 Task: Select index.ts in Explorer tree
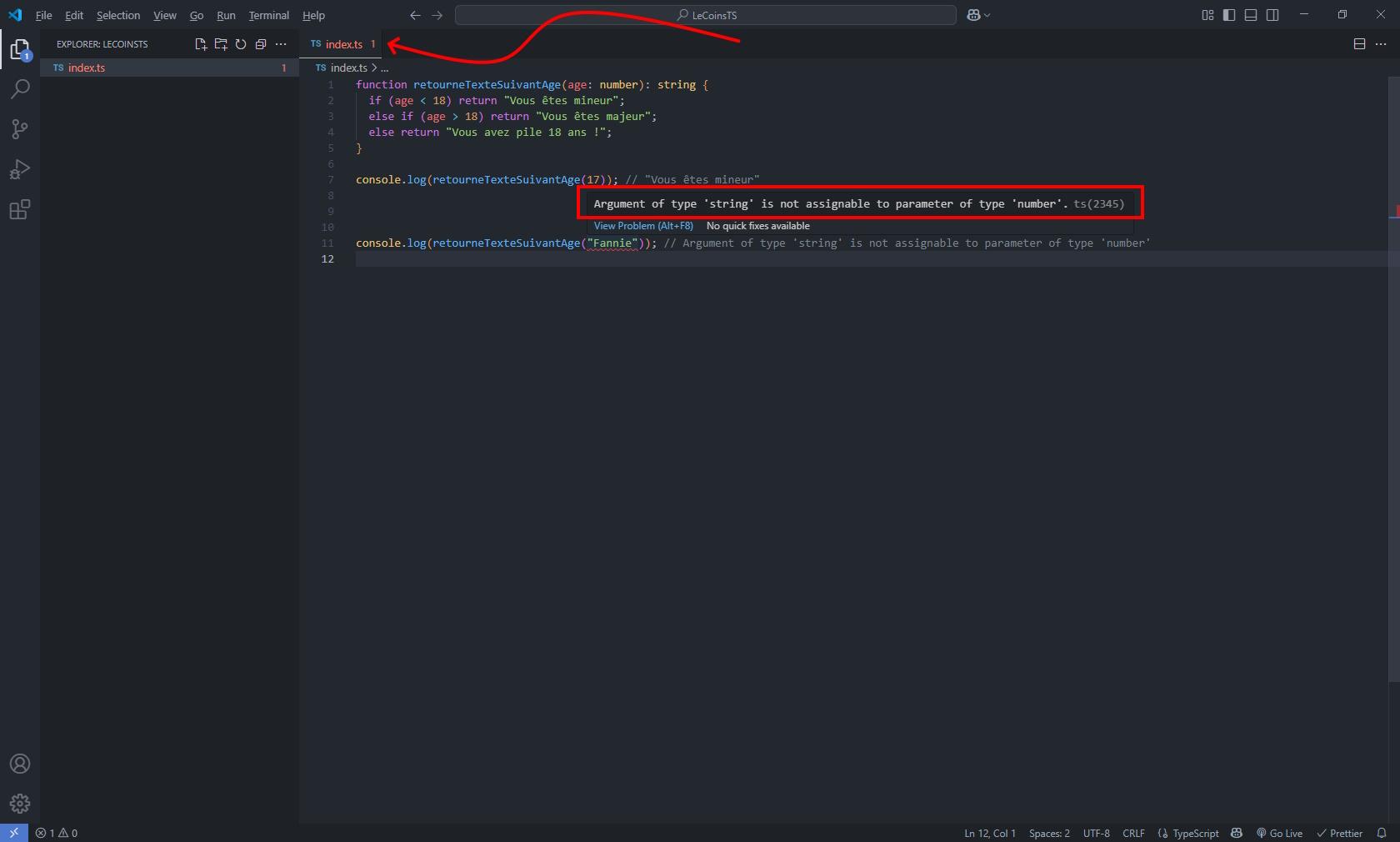(170, 68)
